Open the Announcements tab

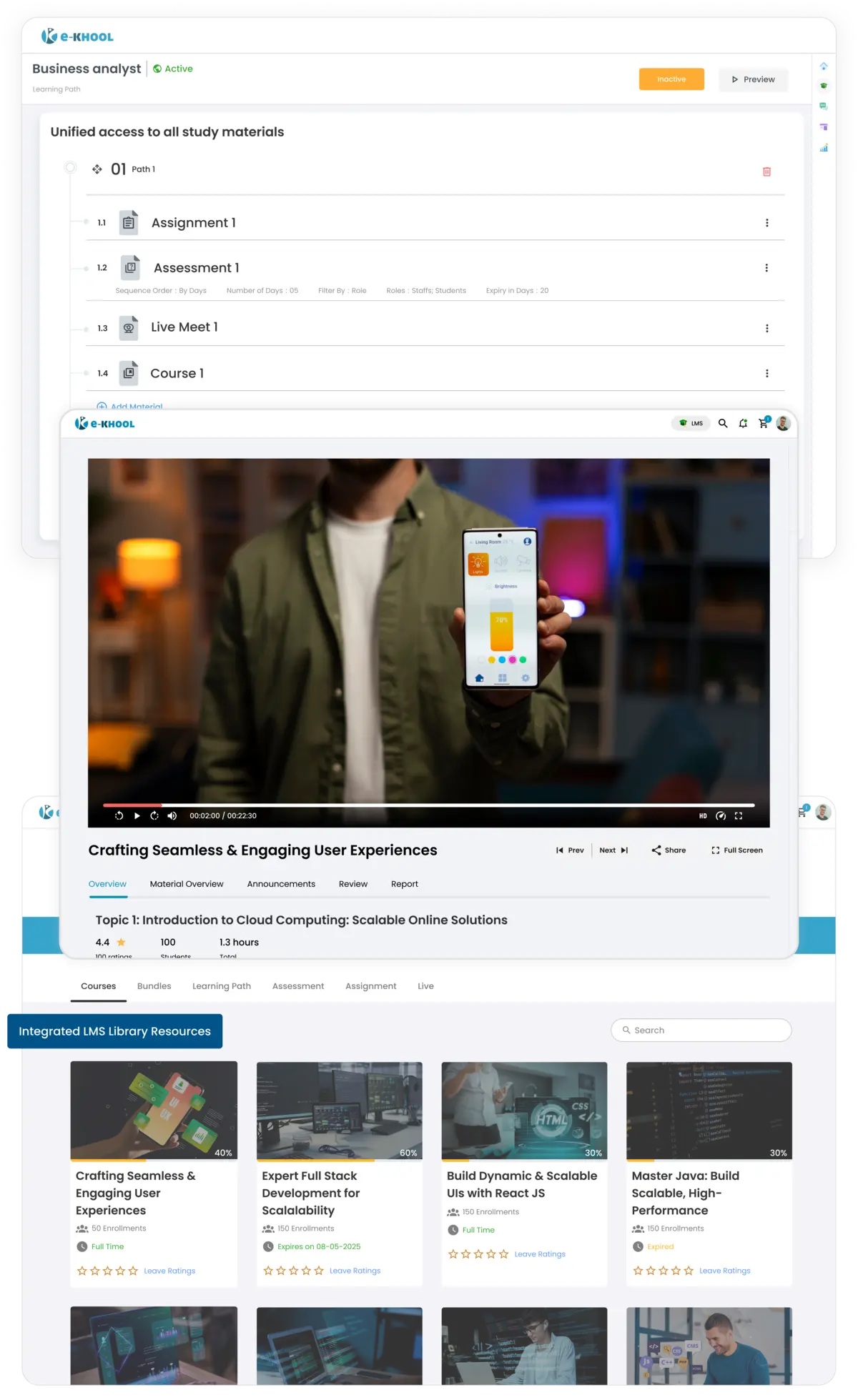[x=281, y=884]
